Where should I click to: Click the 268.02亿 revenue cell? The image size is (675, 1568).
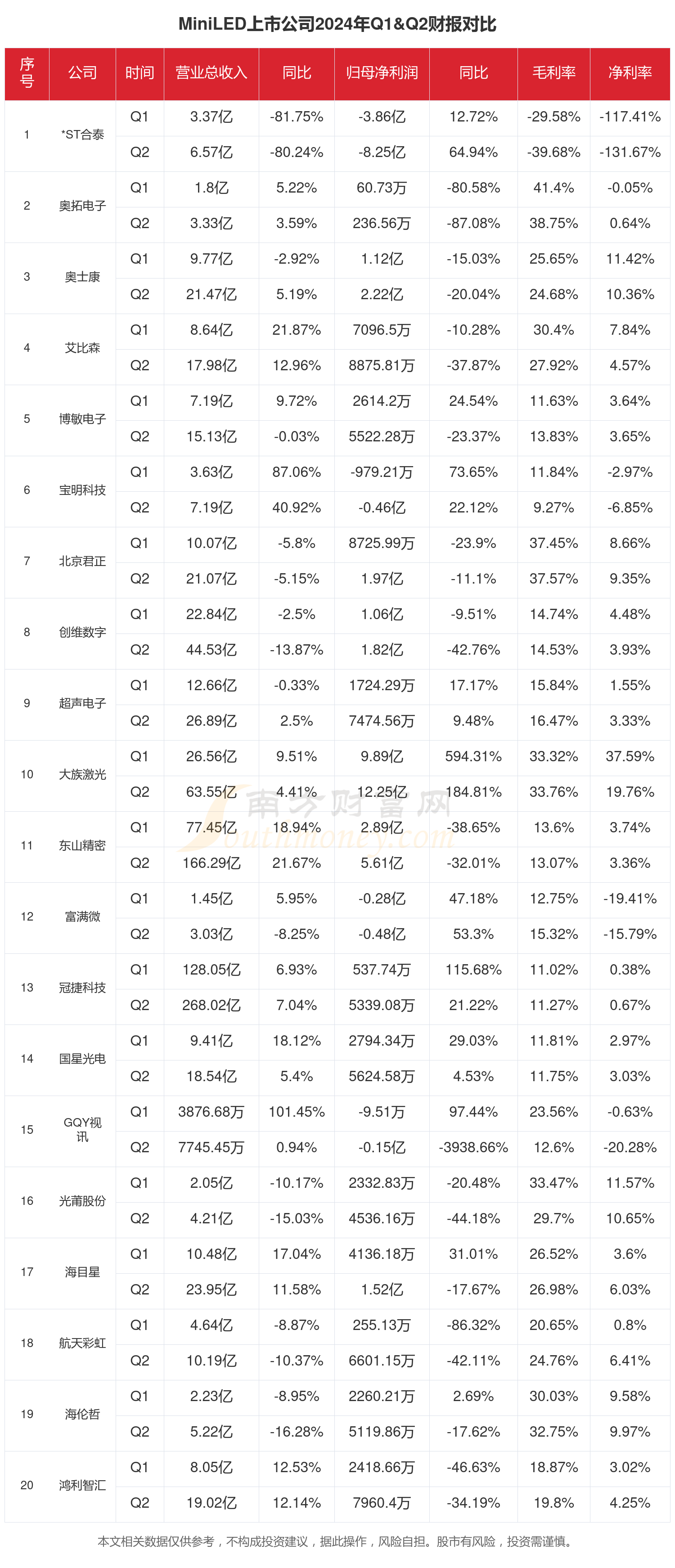[x=211, y=1005]
